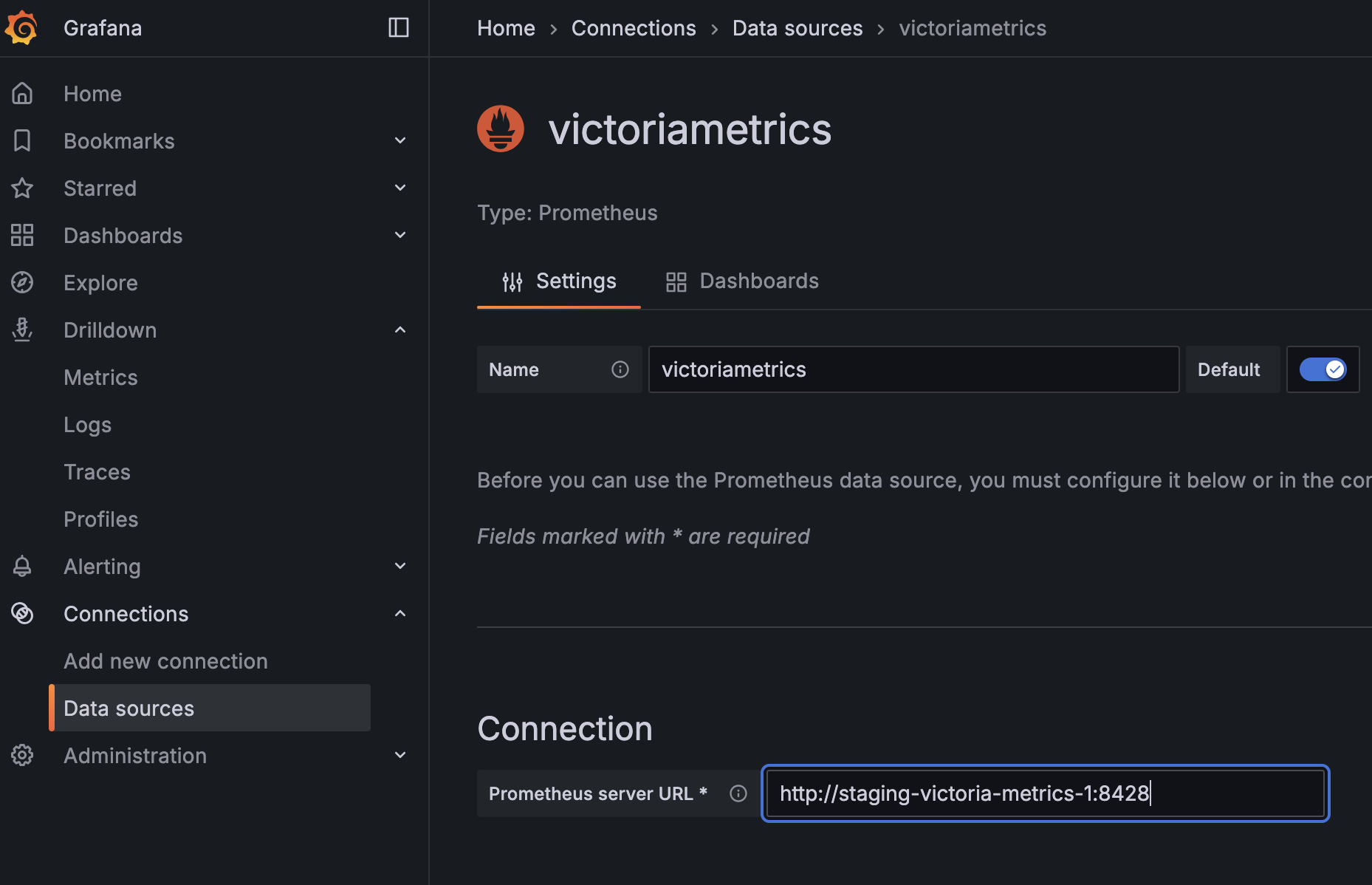Expand the Starred section chevron
The image size is (1372, 885).
(400, 188)
